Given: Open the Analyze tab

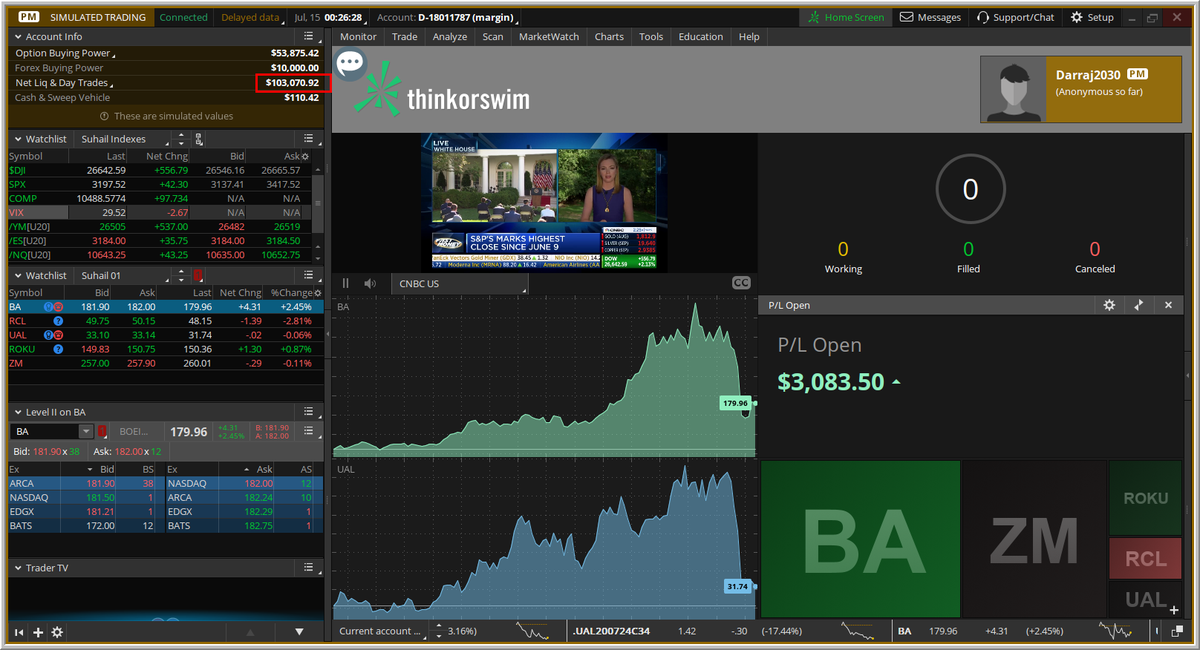Looking at the screenshot, I should [x=450, y=37].
